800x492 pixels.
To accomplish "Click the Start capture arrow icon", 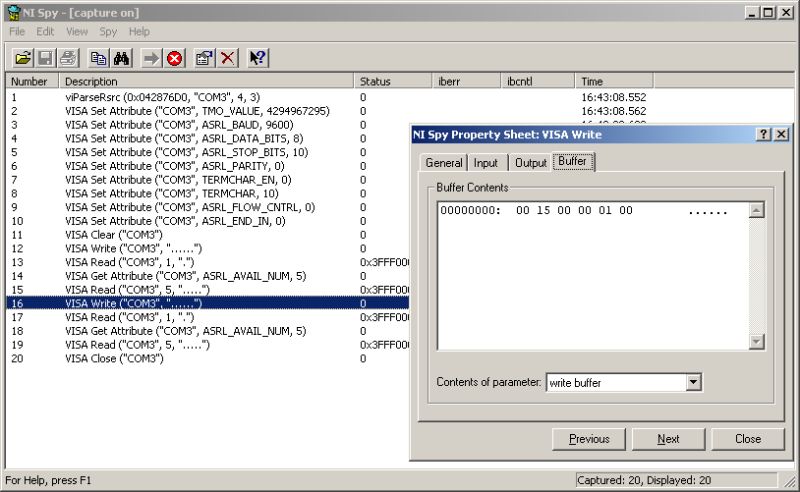I will [151, 58].
